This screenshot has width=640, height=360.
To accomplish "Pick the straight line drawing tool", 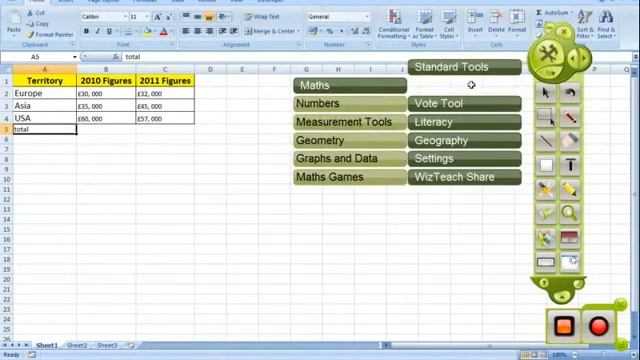I will pyautogui.click(x=546, y=141).
